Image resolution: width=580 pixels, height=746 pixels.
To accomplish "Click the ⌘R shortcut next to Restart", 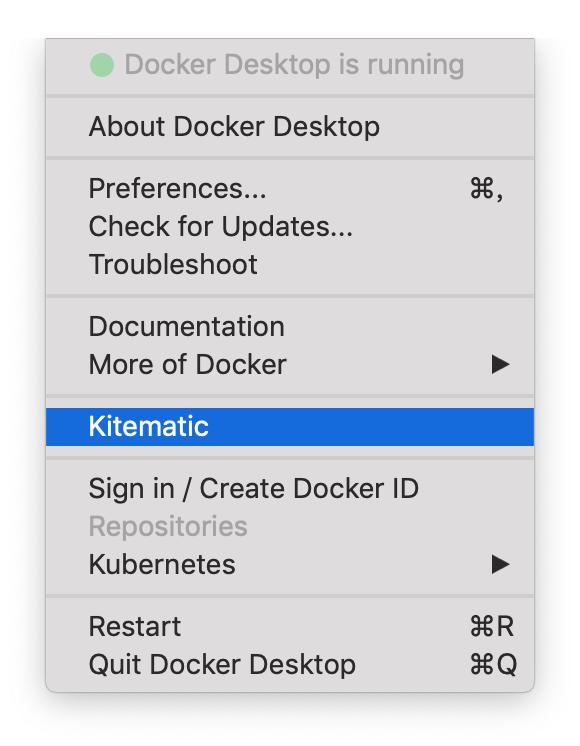I will tap(492, 627).
